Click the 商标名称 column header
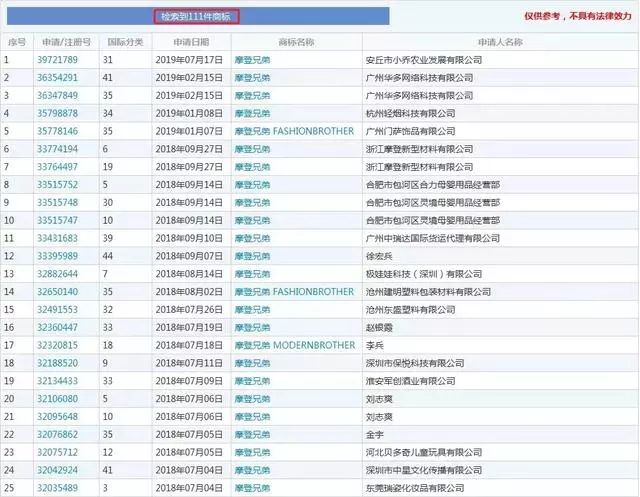640x497 pixels. point(296,42)
